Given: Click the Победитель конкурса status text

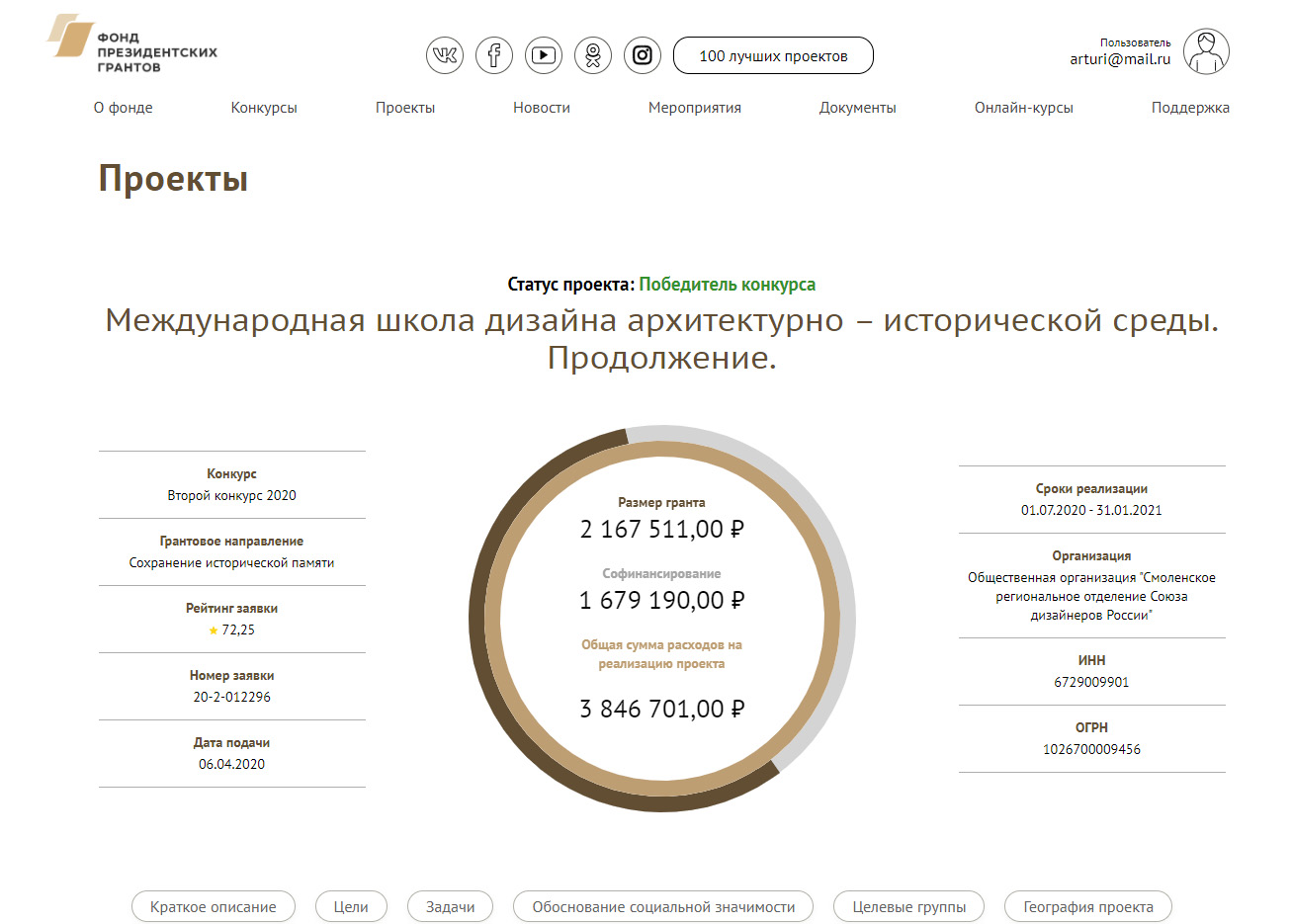Looking at the screenshot, I should (x=728, y=285).
